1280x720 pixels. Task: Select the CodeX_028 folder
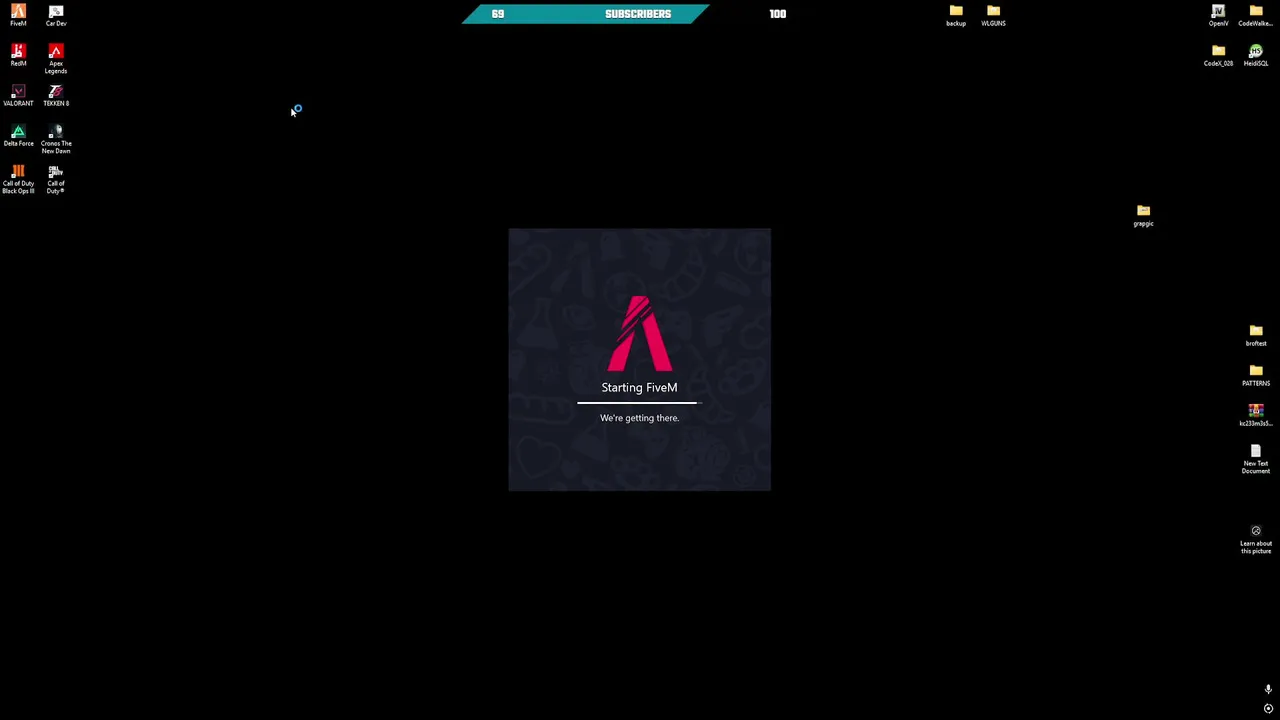pyautogui.click(x=1218, y=55)
